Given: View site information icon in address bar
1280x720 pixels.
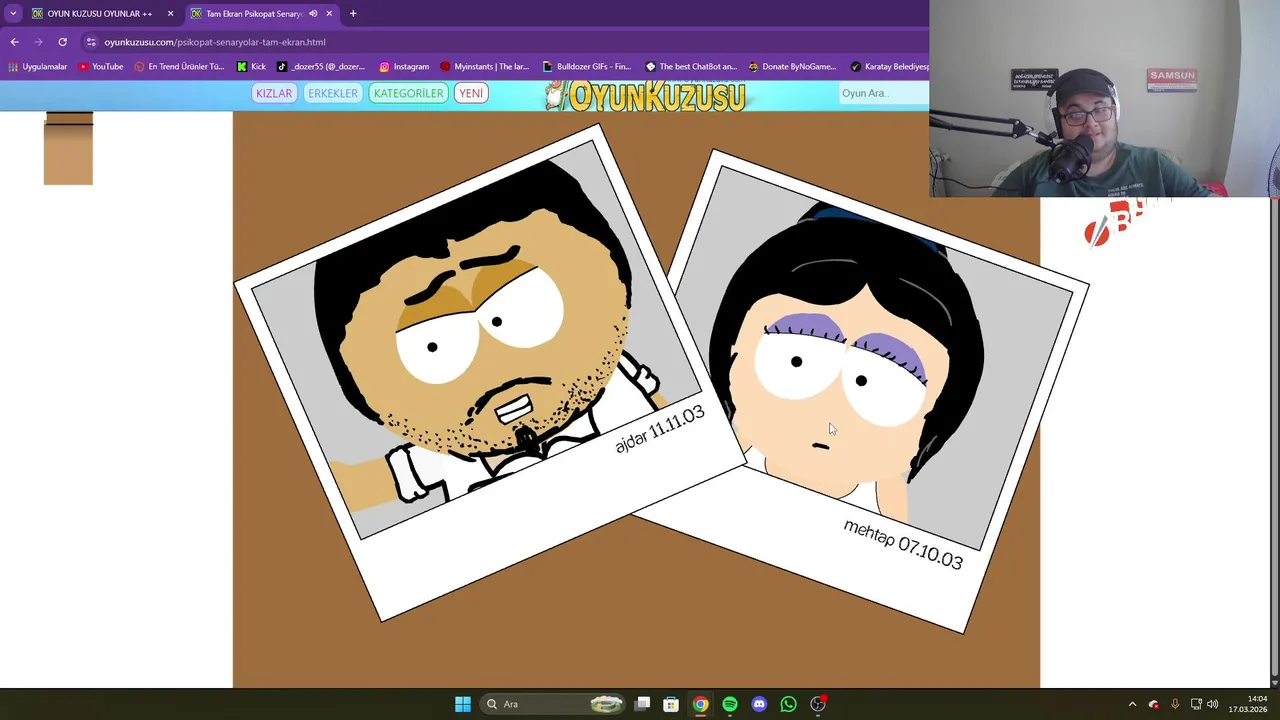Looking at the screenshot, I should (91, 42).
